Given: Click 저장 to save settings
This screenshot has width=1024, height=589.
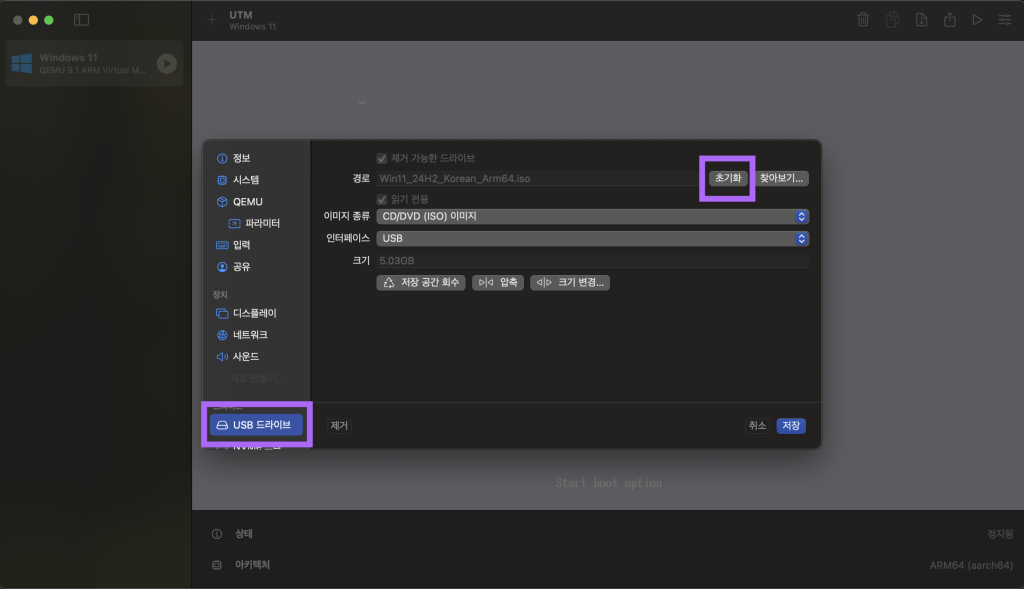Looking at the screenshot, I should pos(791,426).
